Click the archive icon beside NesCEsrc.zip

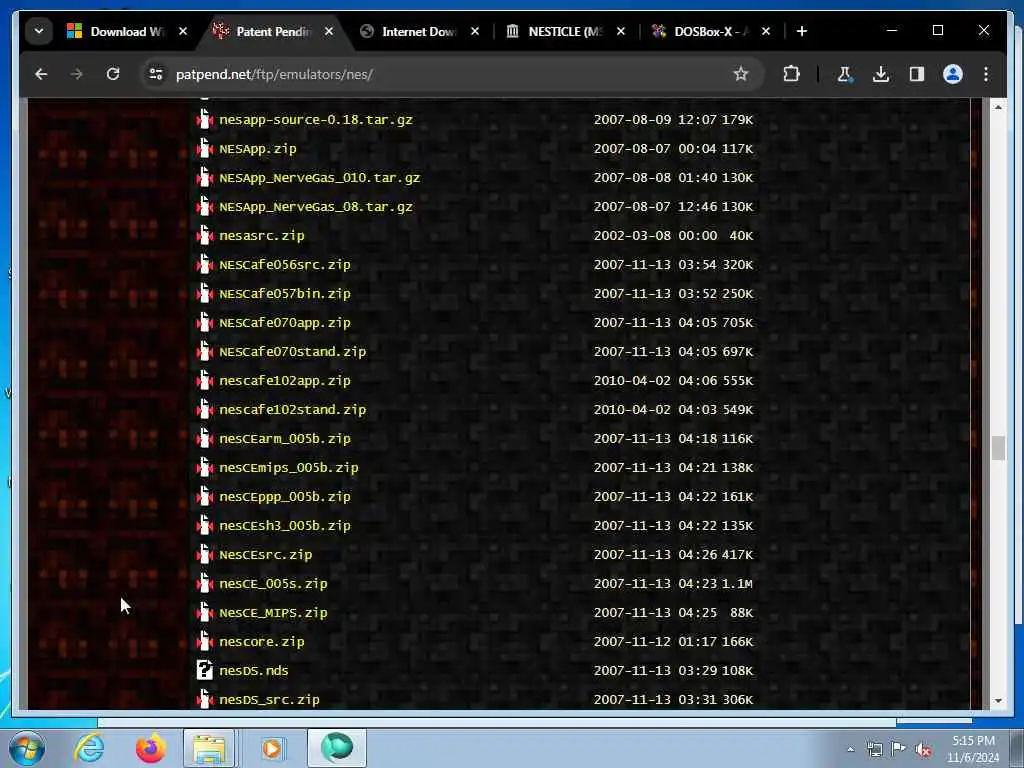pos(205,554)
